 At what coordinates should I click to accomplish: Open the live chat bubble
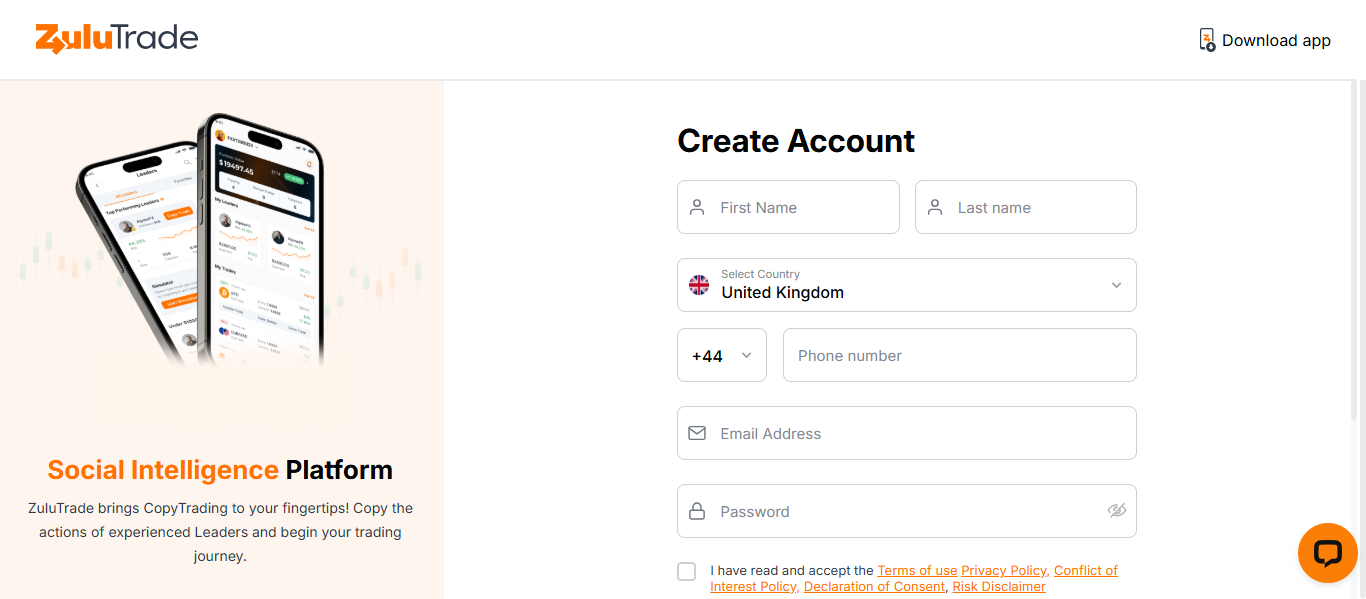1327,553
